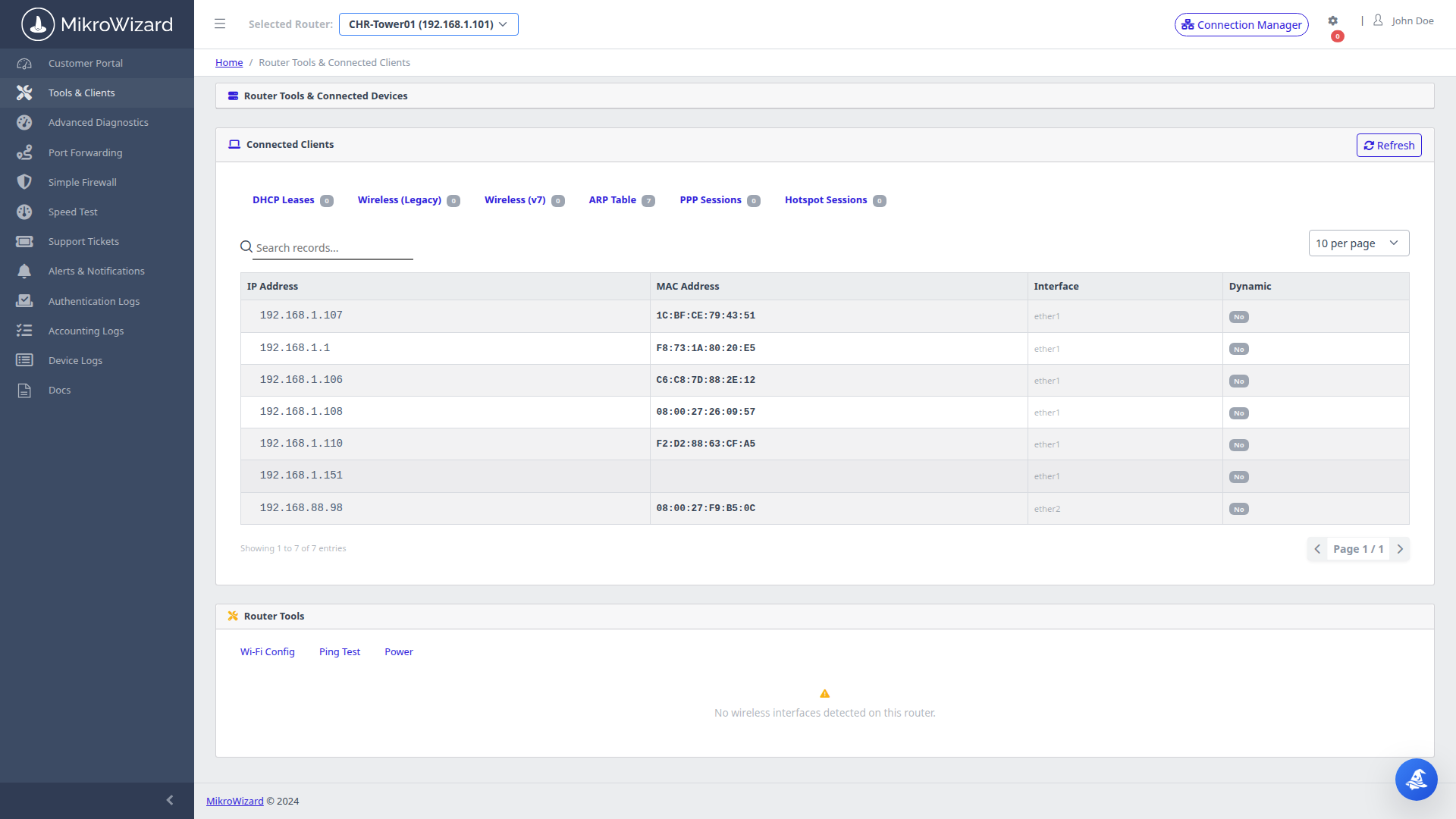Click IP address 192.168.1.107
This screenshot has height=819, width=1456.
click(301, 315)
